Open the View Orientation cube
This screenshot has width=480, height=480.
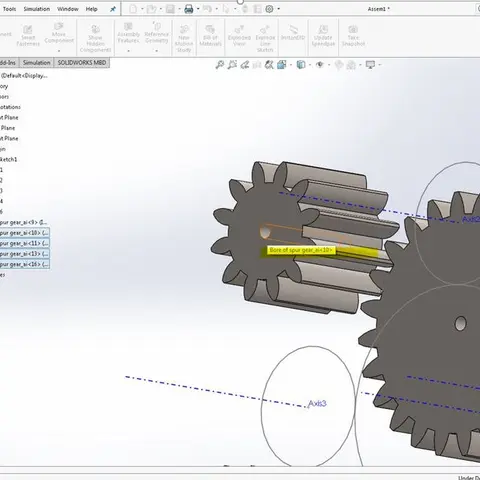pyautogui.click(x=282, y=65)
